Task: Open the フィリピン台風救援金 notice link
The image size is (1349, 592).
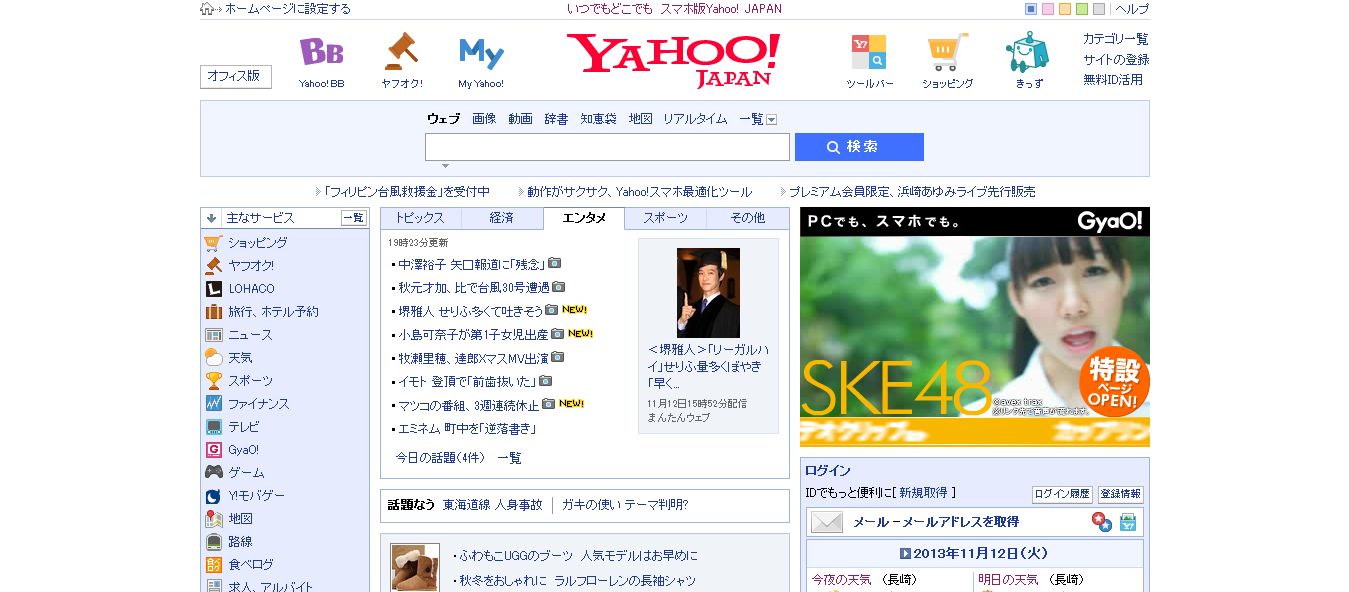Action: pos(406,191)
